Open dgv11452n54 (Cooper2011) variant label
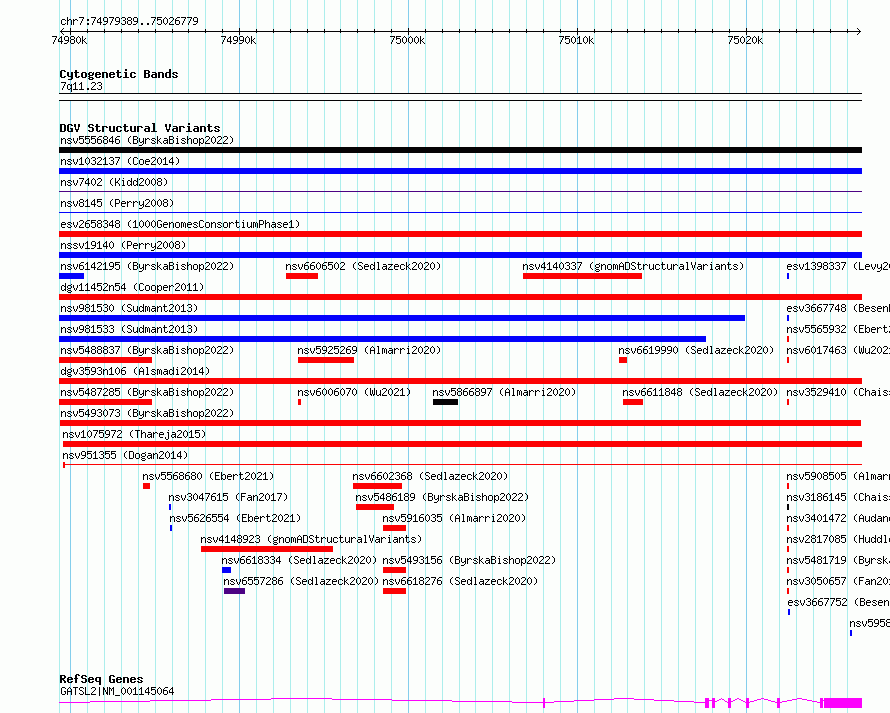Screen dimensions: 890x713 [x=132, y=287]
